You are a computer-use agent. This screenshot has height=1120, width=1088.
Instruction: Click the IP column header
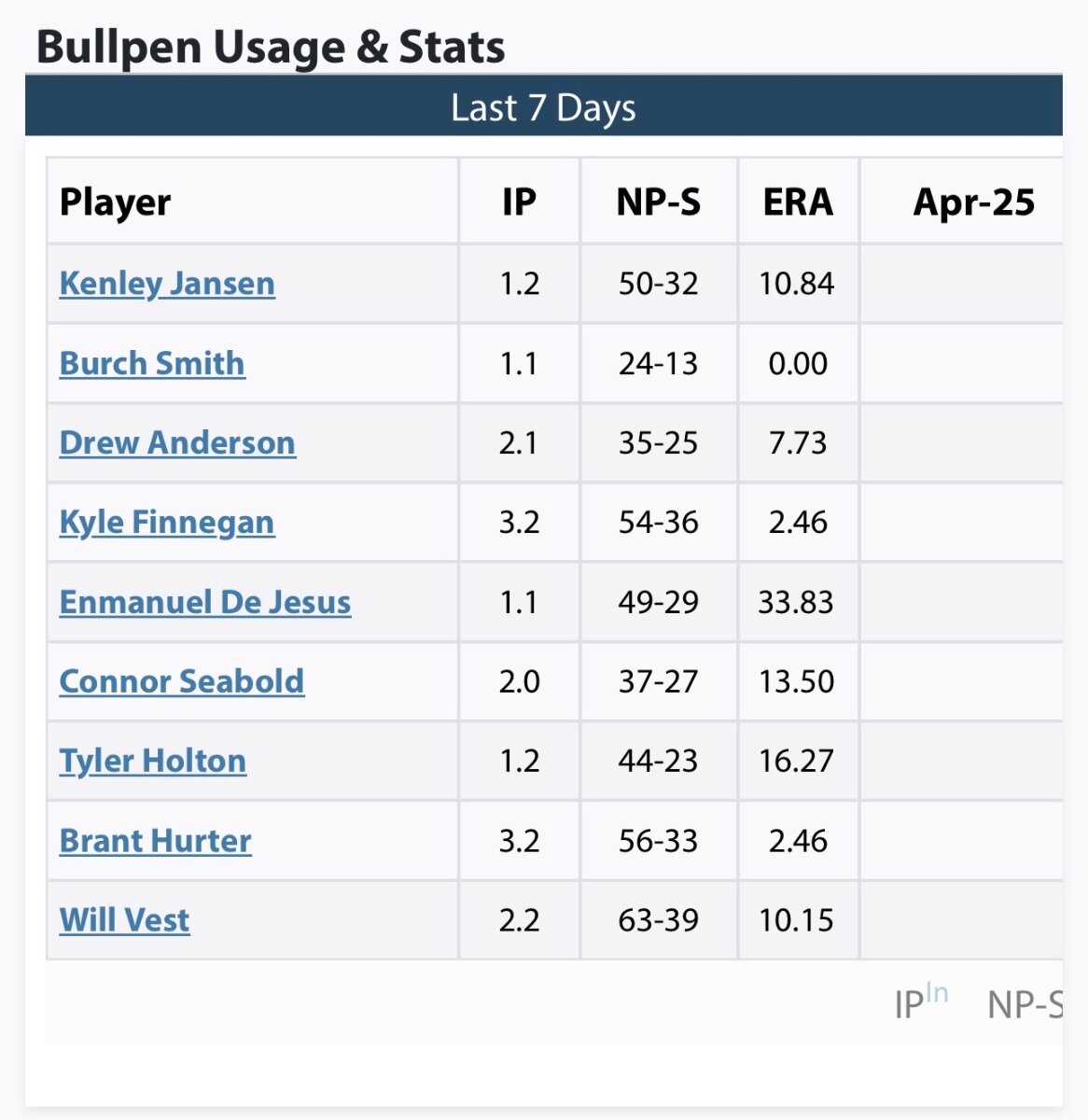click(519, 203)
